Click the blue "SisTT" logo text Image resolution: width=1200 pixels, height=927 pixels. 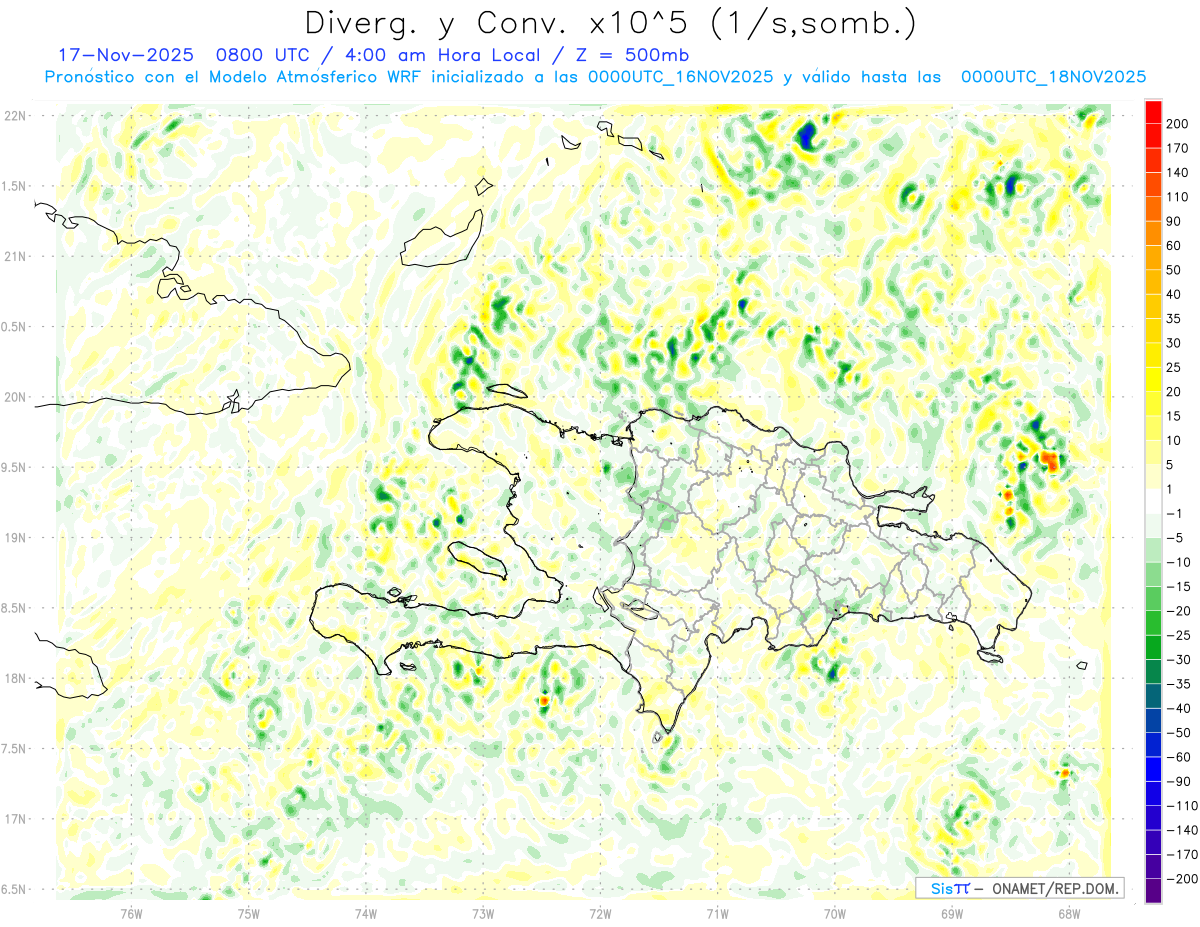pos(950,888)
